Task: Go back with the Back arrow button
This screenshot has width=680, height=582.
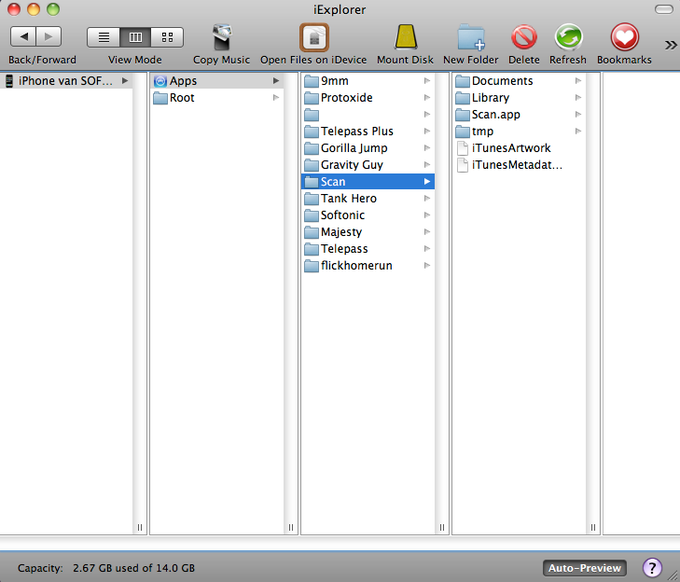Action: 23,37
